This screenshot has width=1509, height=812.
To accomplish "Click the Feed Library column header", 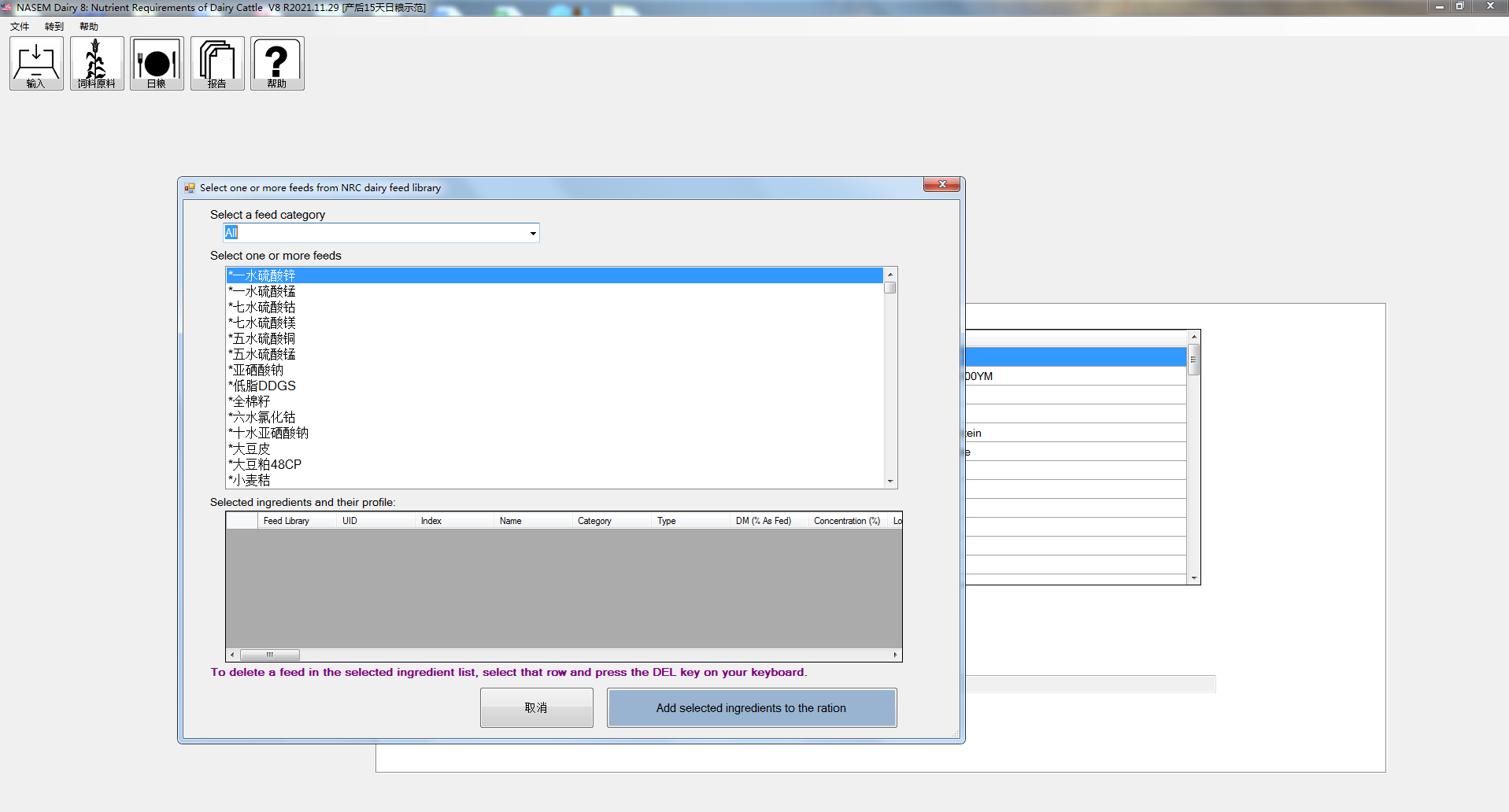I will click(x=297, y=521).
